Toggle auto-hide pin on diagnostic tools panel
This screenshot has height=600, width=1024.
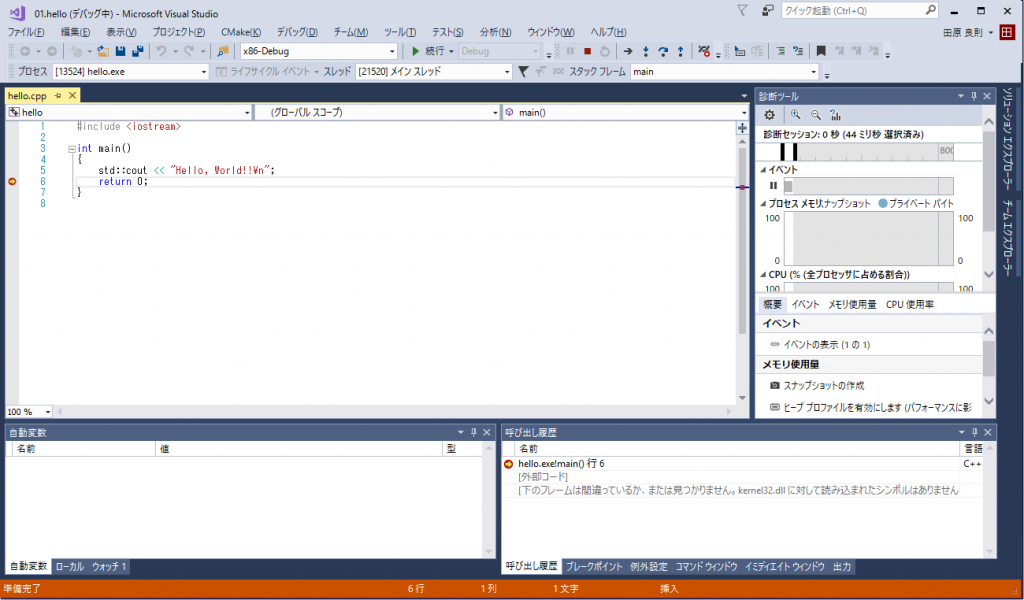coord(974,96)
